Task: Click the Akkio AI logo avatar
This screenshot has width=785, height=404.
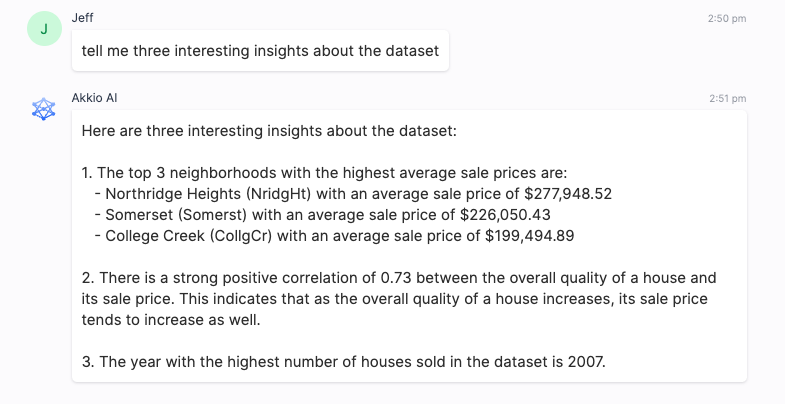Action: point(43,110)
